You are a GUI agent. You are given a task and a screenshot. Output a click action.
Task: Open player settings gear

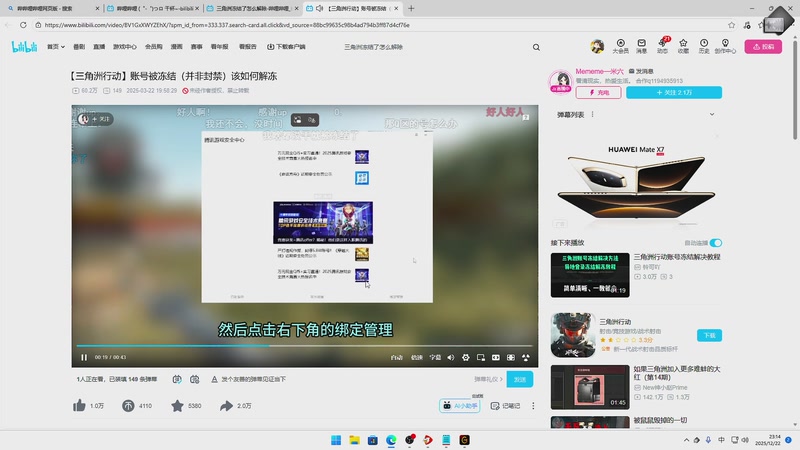[466, 357]
